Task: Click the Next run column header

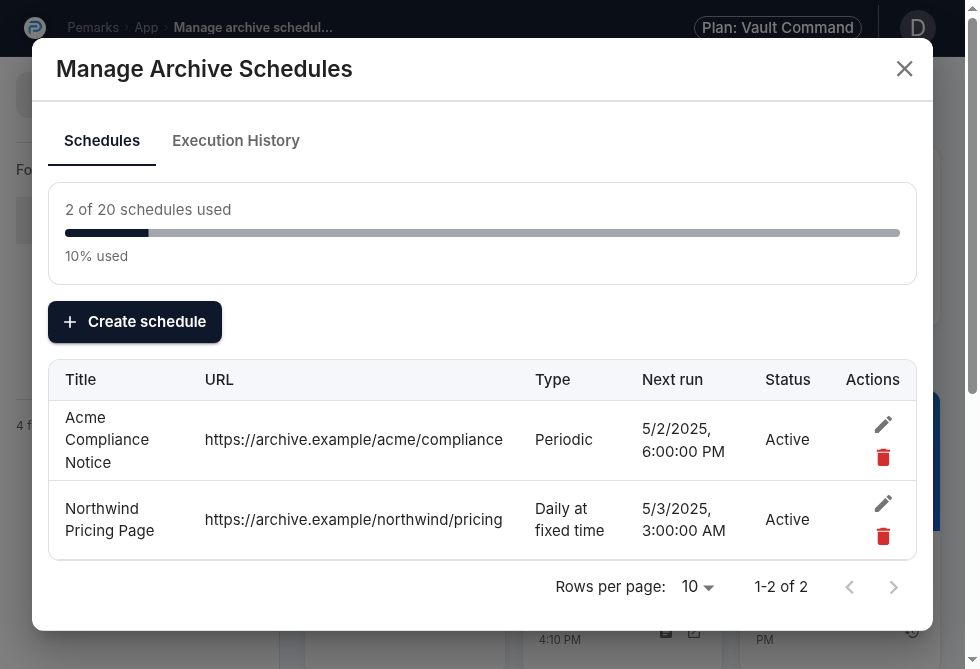Action: [x=672, y=380]
